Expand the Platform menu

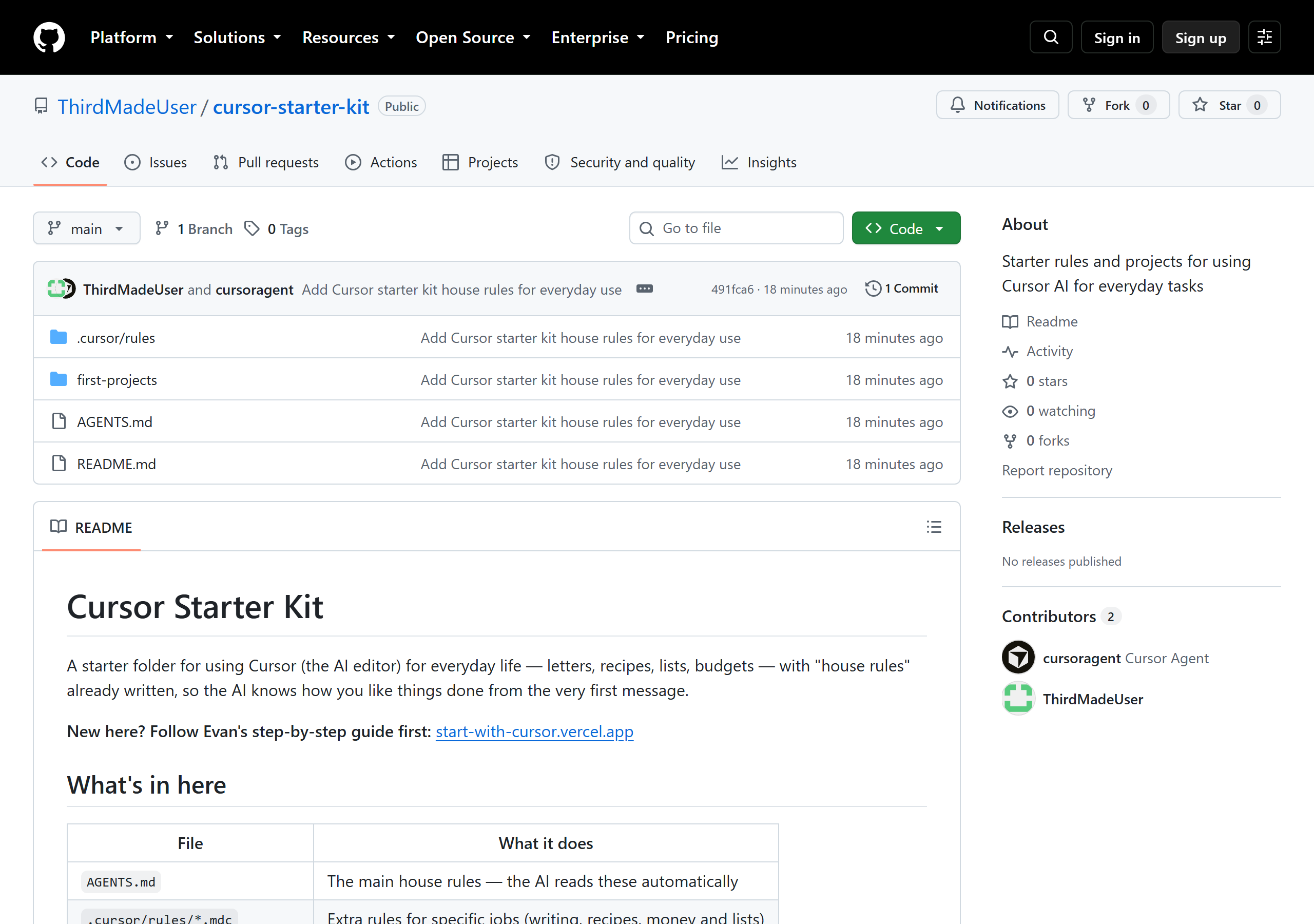(x=131, y=37)
